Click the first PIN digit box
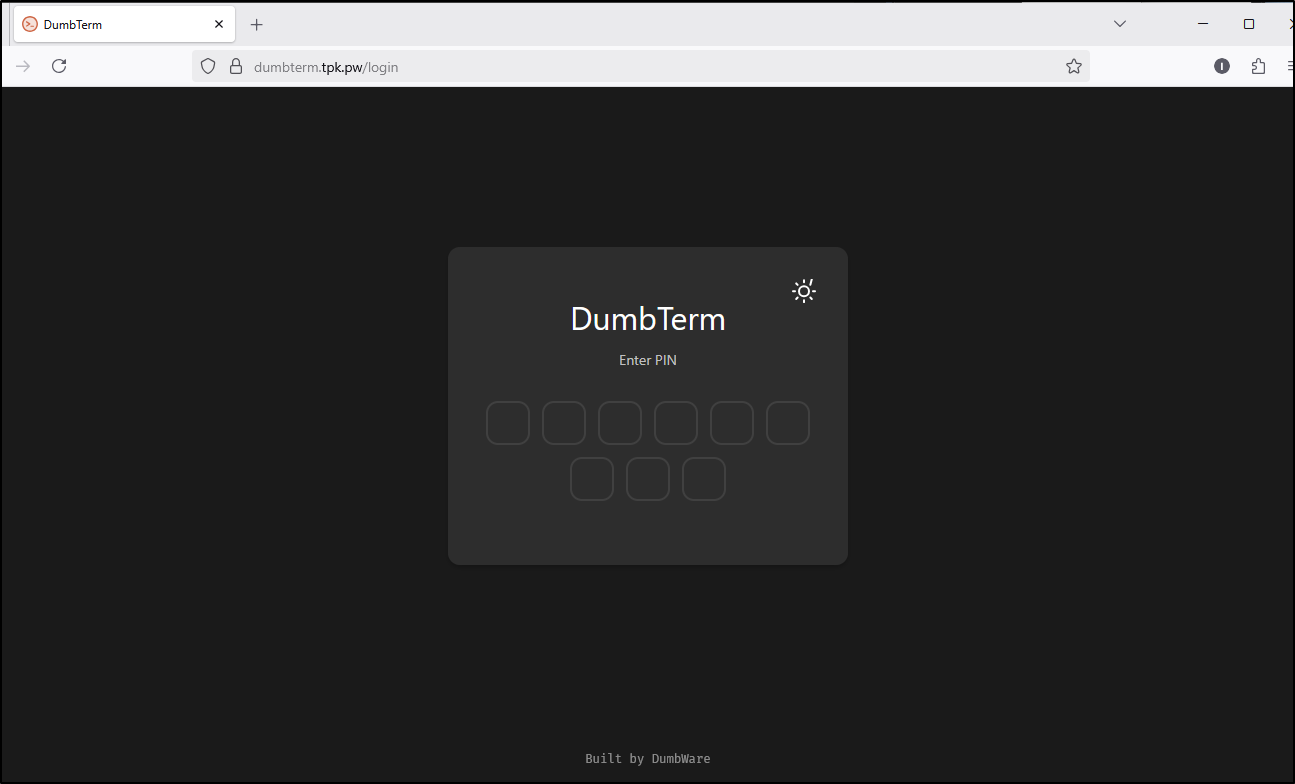This screenshot has height=784, width=1295. (508, 423)
